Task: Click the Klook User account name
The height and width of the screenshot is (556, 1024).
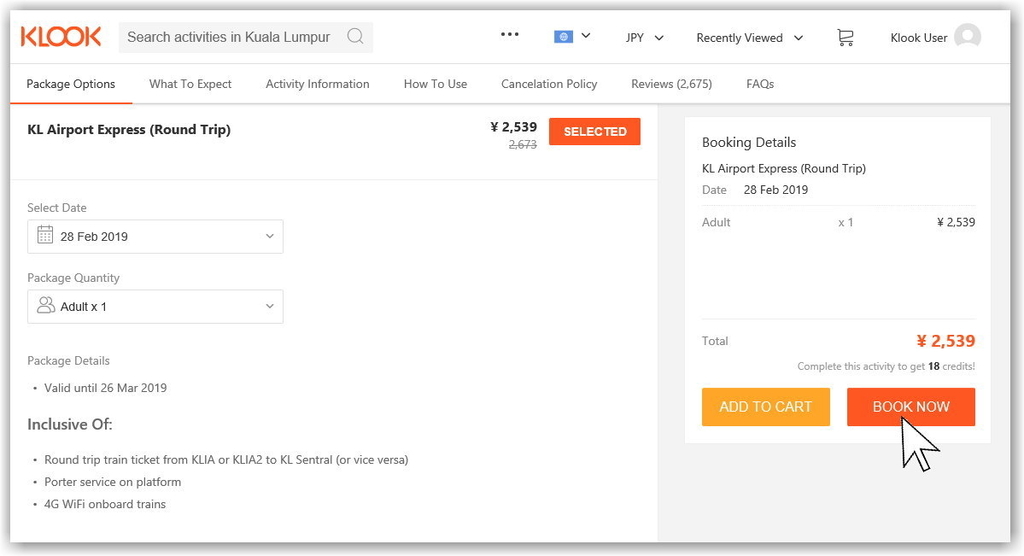Action: click(918, 38)
